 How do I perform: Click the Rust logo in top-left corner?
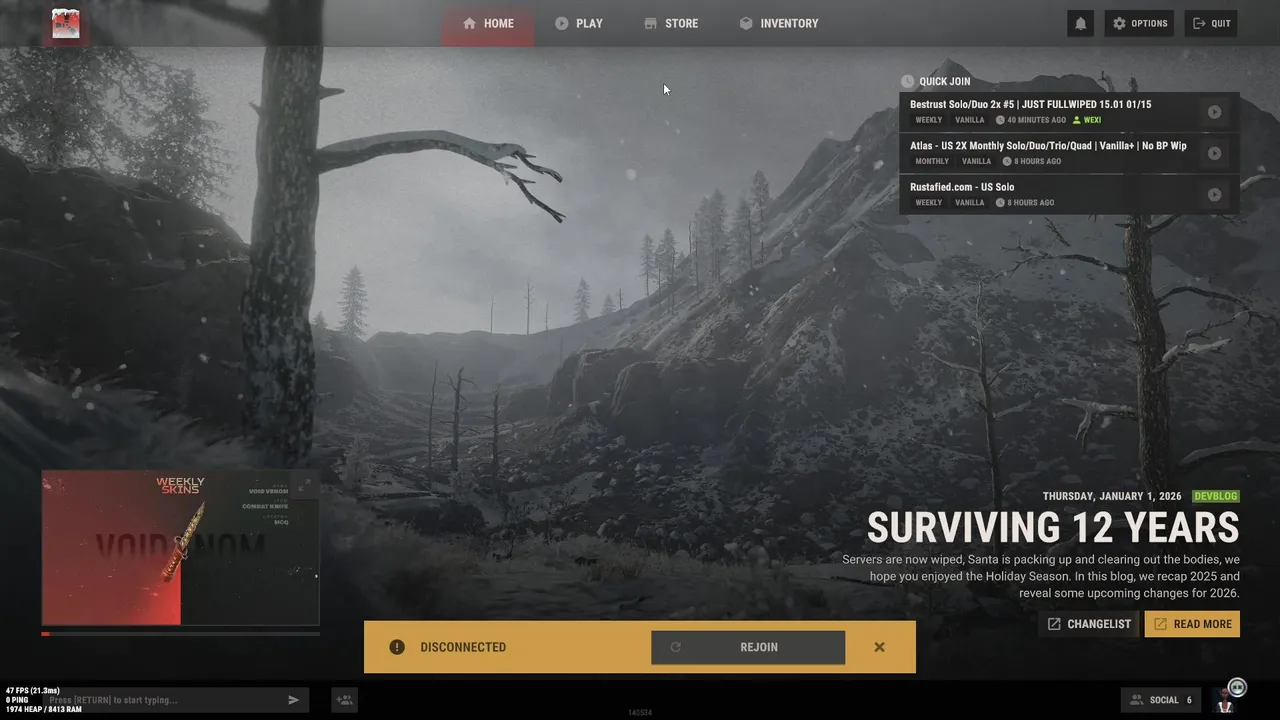tap(66, 23)
